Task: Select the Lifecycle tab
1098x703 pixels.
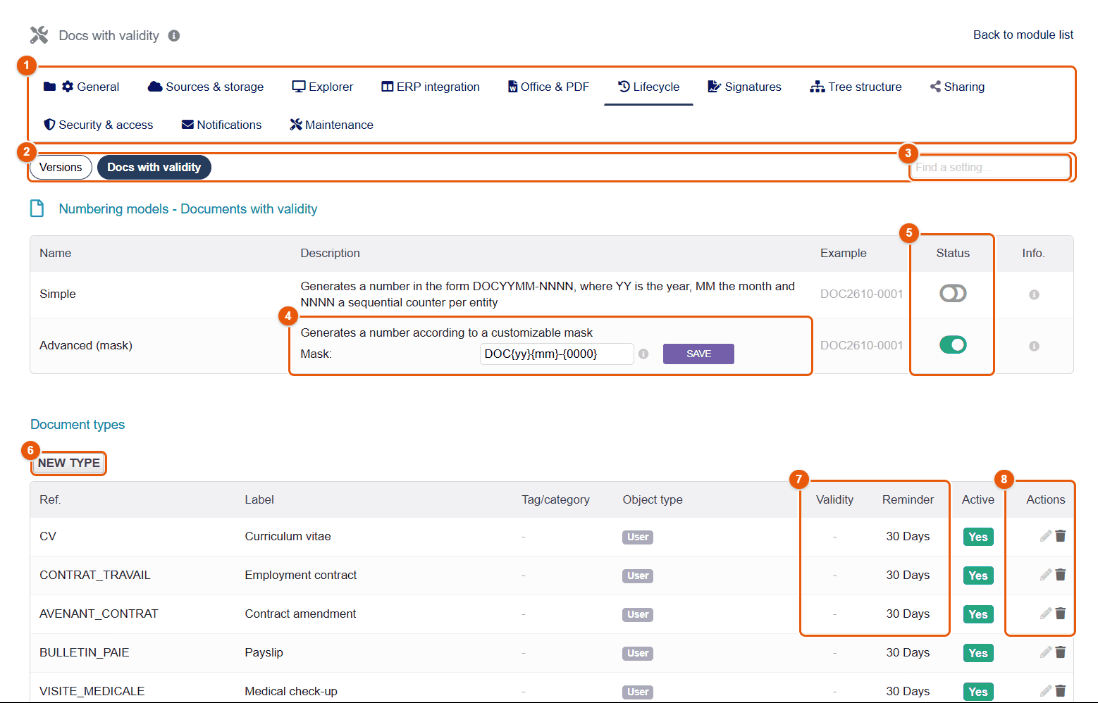Action: (x=648, y=87)
